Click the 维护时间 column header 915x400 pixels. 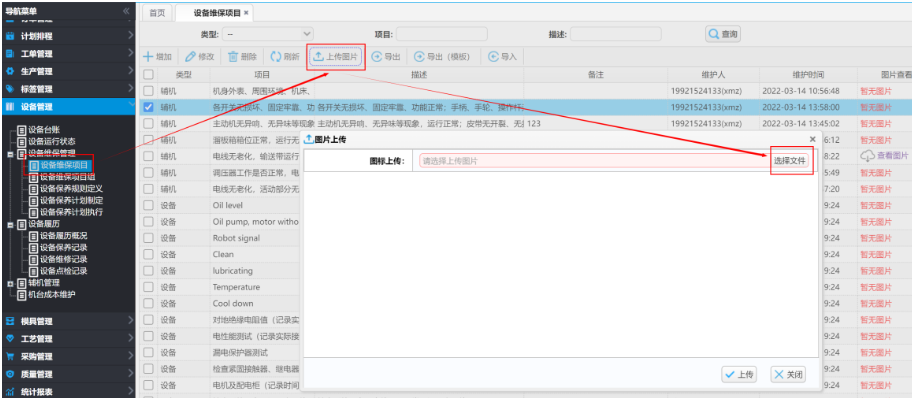click(x=808, y=75)
